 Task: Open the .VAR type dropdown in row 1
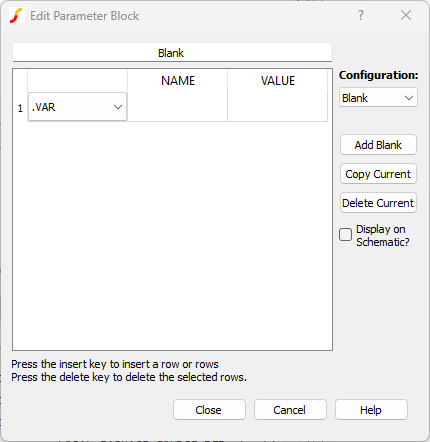click(77, 107)
